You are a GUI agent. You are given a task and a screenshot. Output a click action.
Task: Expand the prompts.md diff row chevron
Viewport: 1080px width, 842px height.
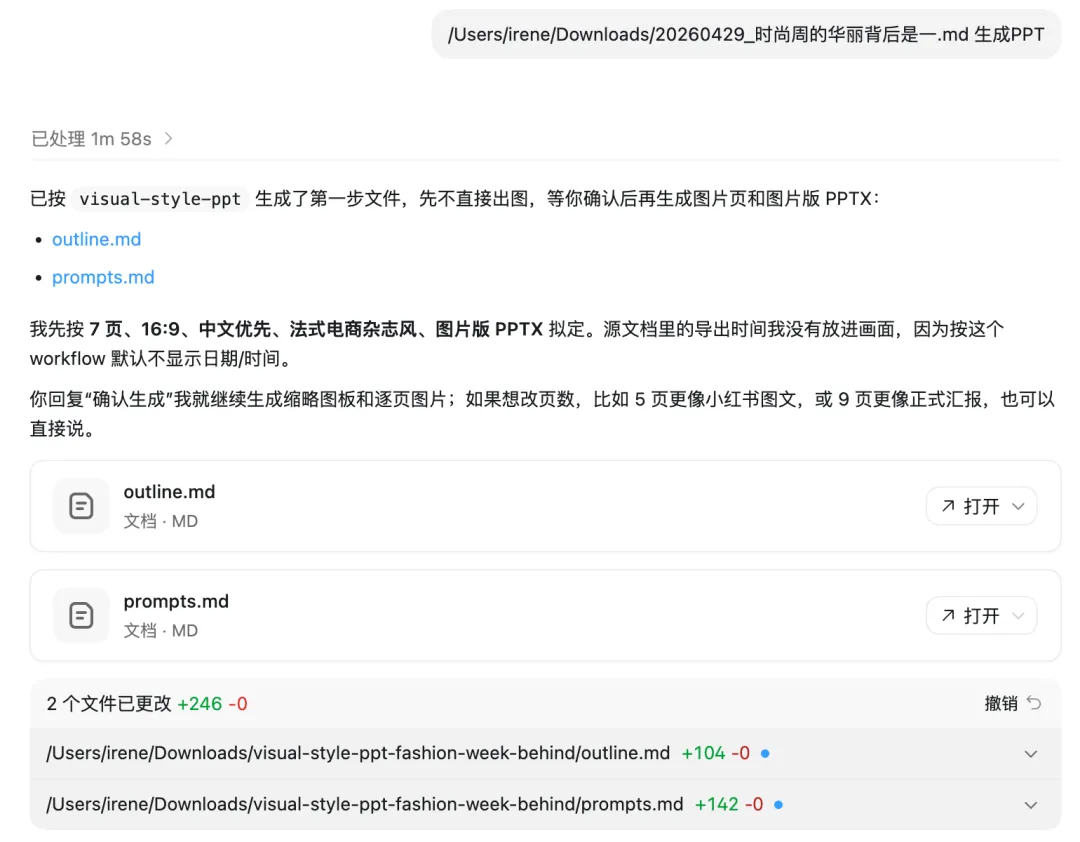[1031, 805]
